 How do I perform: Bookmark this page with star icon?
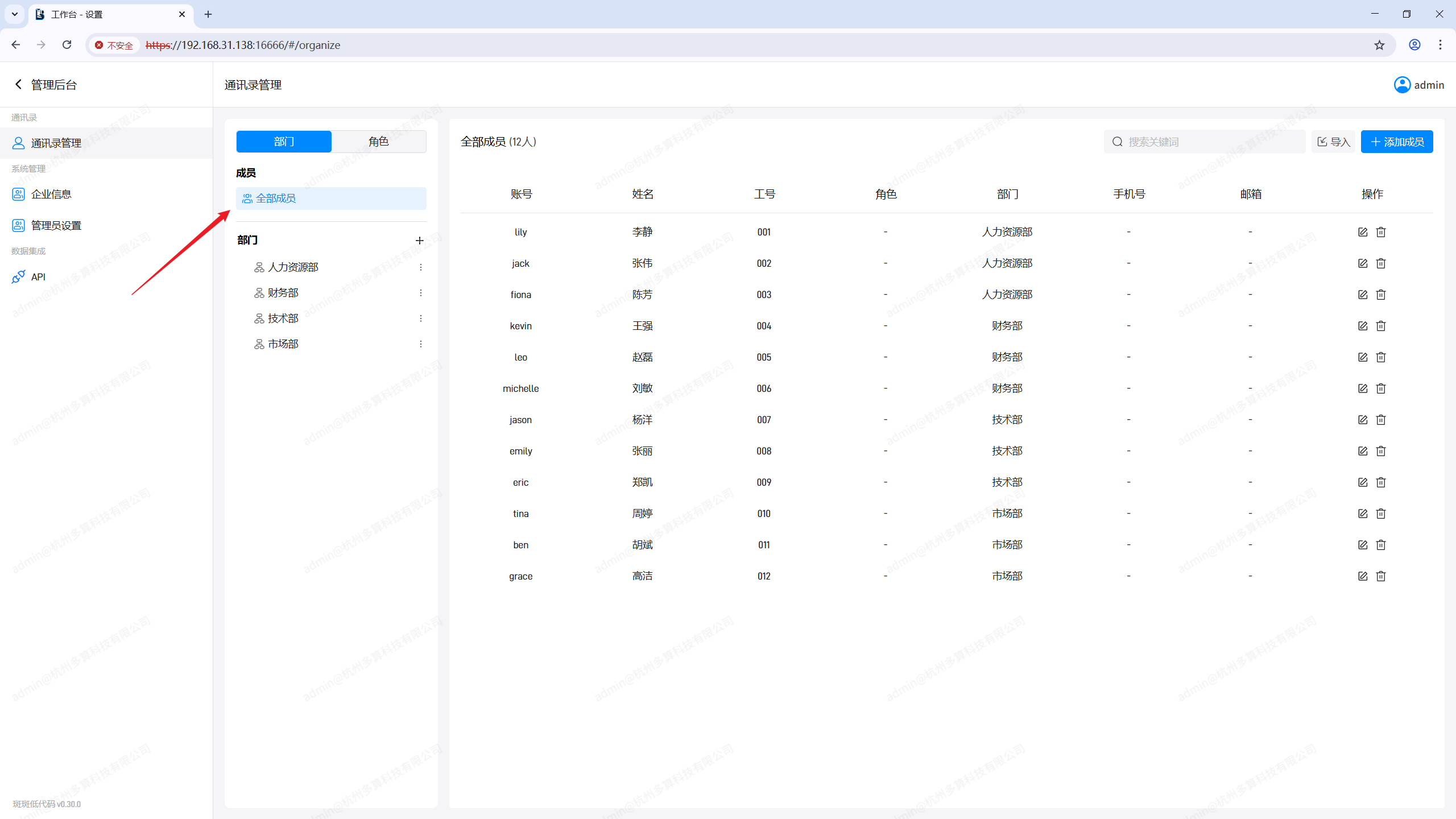pyautogui.click(x=1379, y=45)
